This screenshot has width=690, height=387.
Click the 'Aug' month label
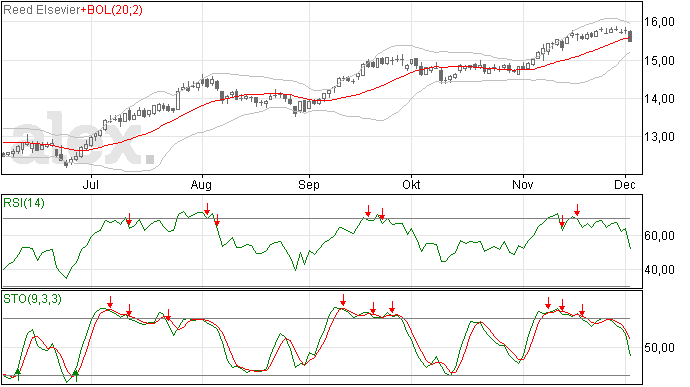pyautogui.click(x=201, y=185)
